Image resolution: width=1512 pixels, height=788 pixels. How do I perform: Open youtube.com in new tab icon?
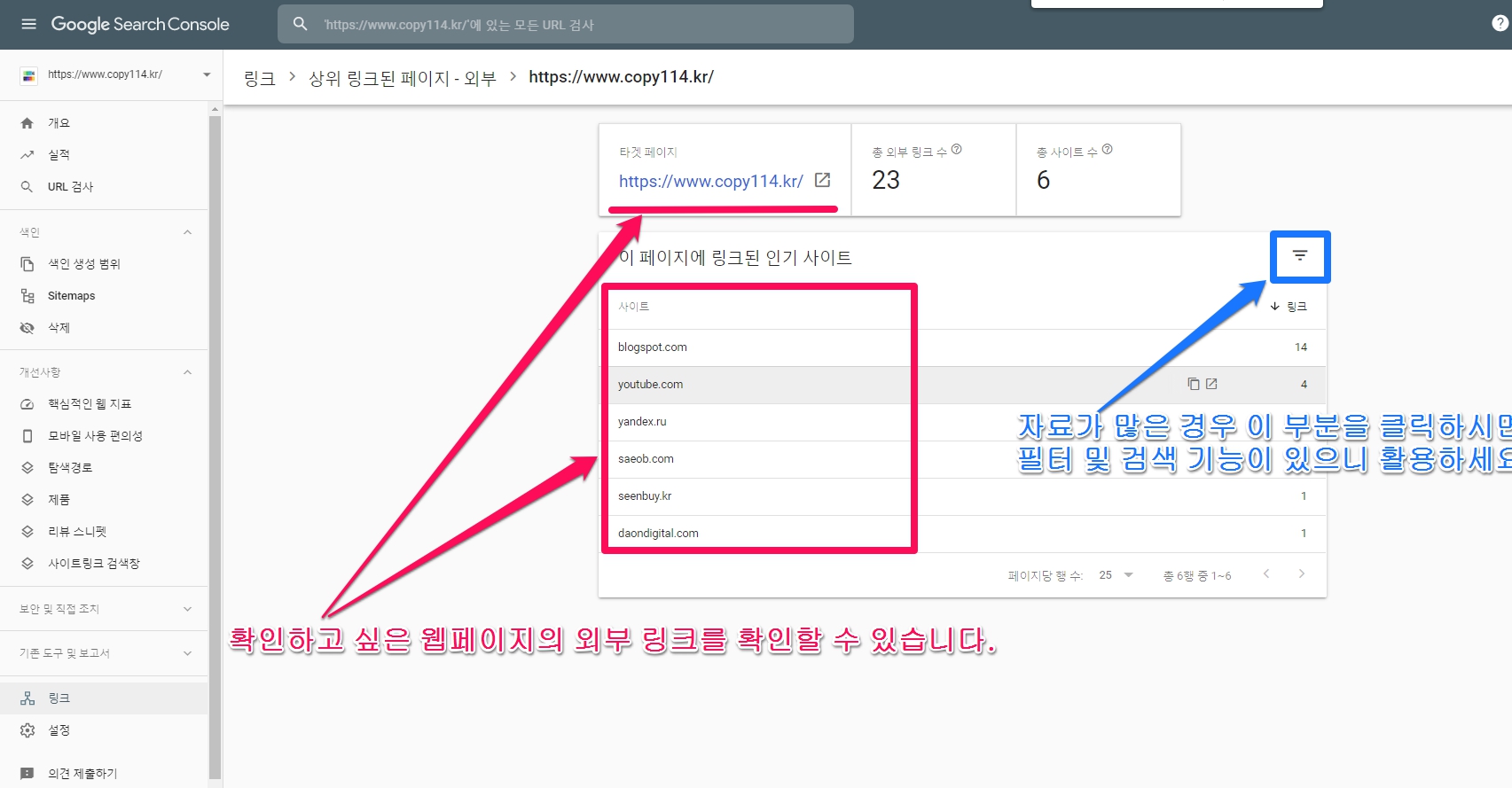tap(1211, 384)
